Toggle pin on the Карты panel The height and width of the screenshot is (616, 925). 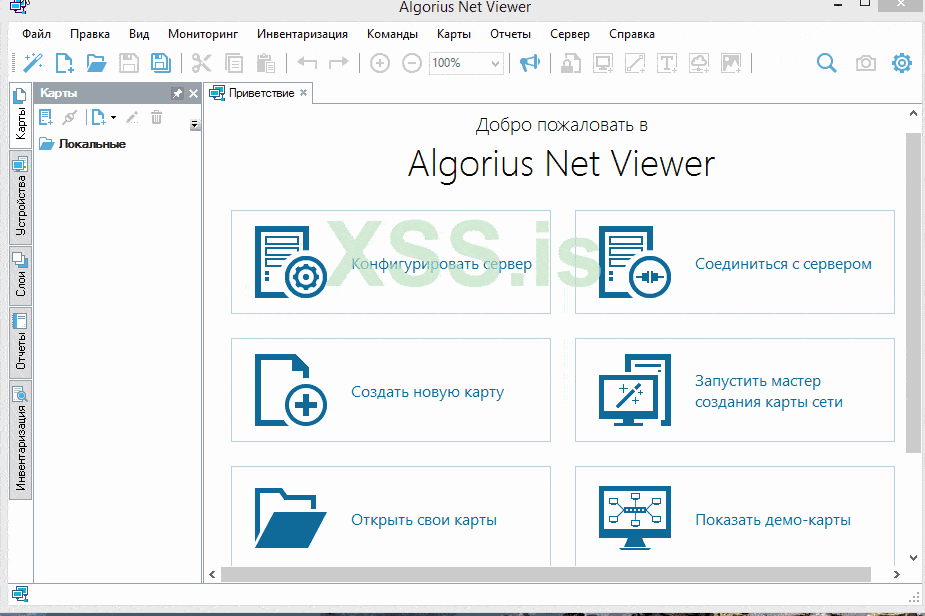click(177, 93)
